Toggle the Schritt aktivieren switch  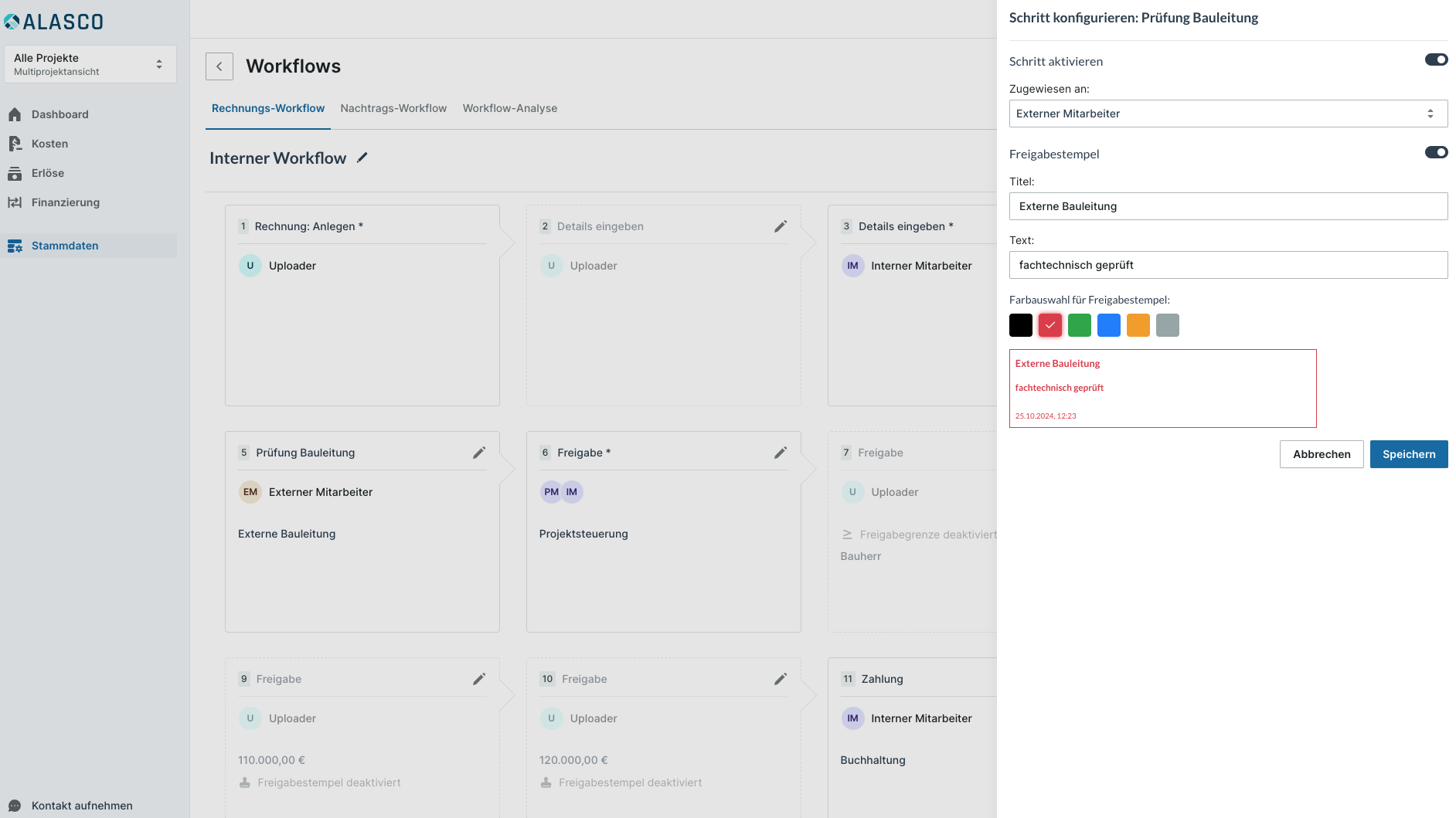click(x=1435, y=60)
